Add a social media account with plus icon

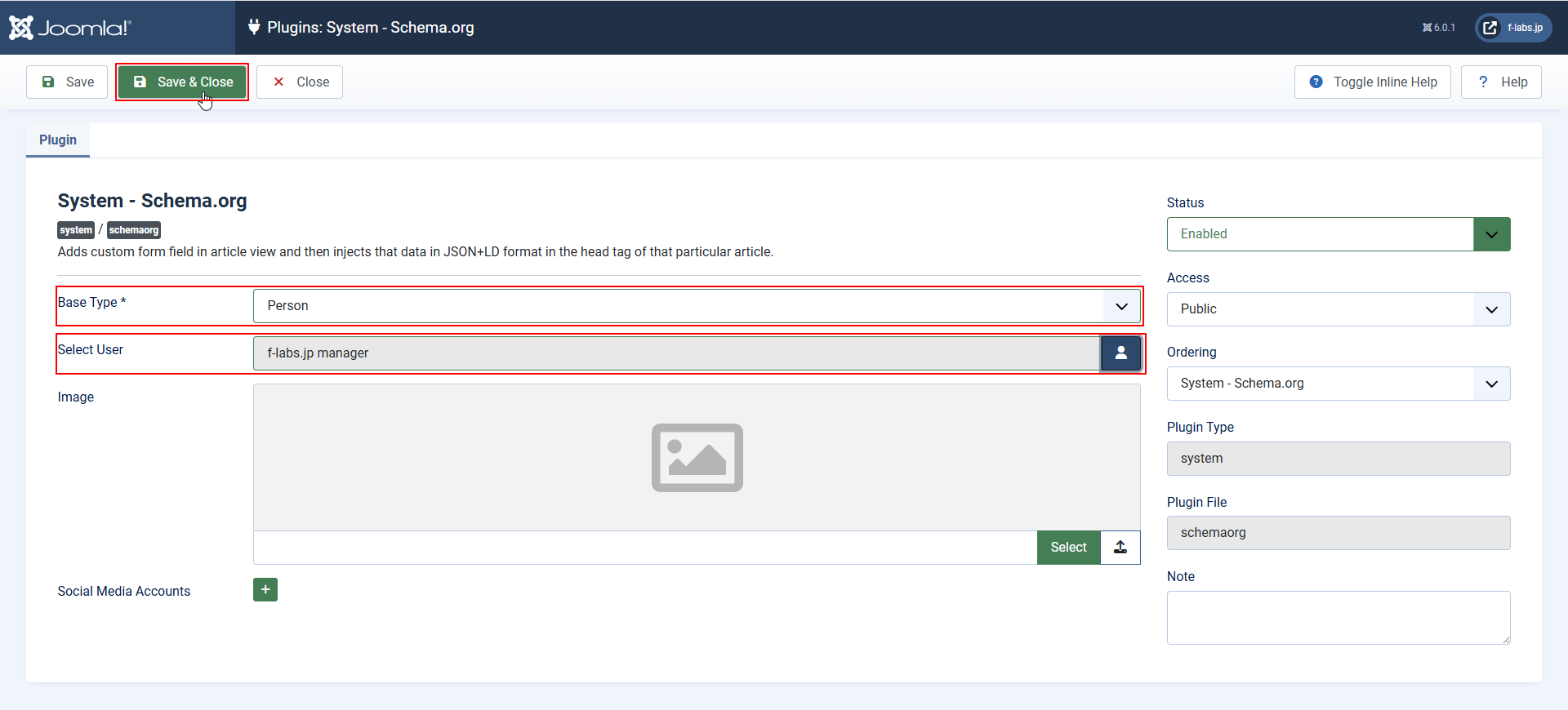pos(265,590)
